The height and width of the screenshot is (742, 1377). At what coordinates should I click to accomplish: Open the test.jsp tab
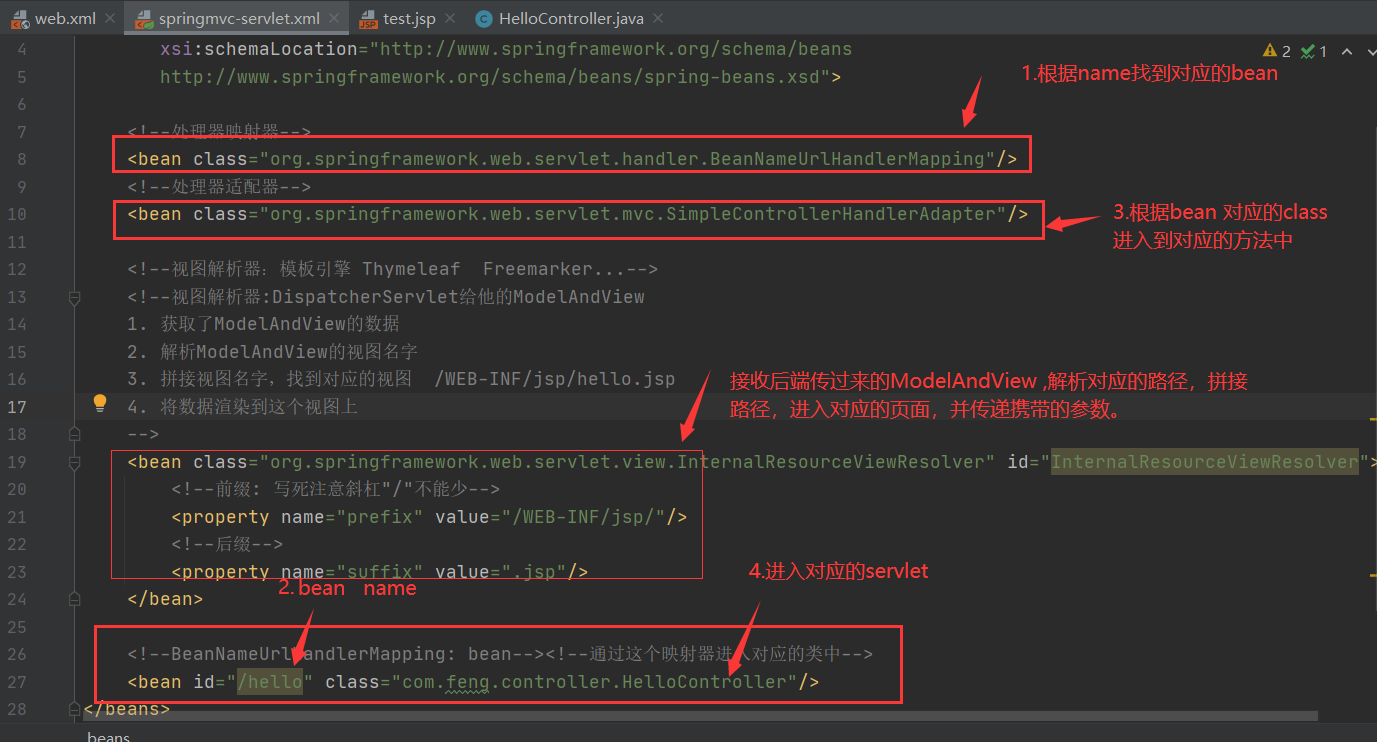[409, 18]
